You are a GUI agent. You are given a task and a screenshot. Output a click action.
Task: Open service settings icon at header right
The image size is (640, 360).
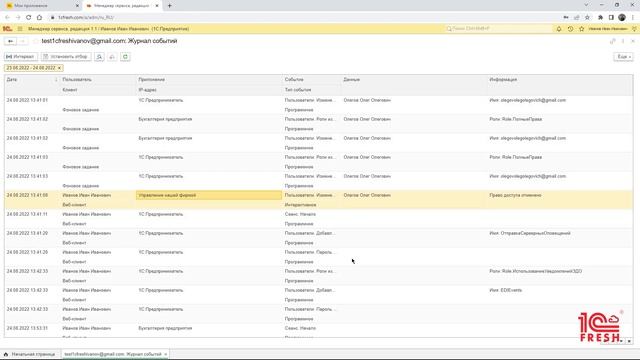tap(634, 29)
